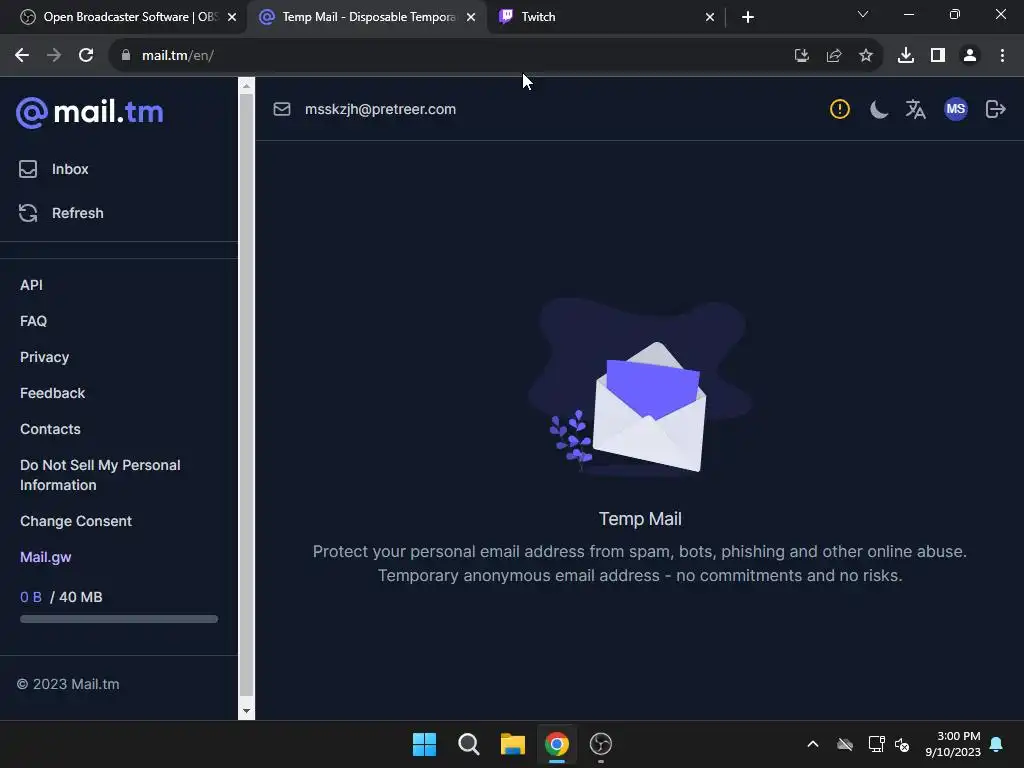Bookmark this page with the star icon

click(x=866, y=56)
